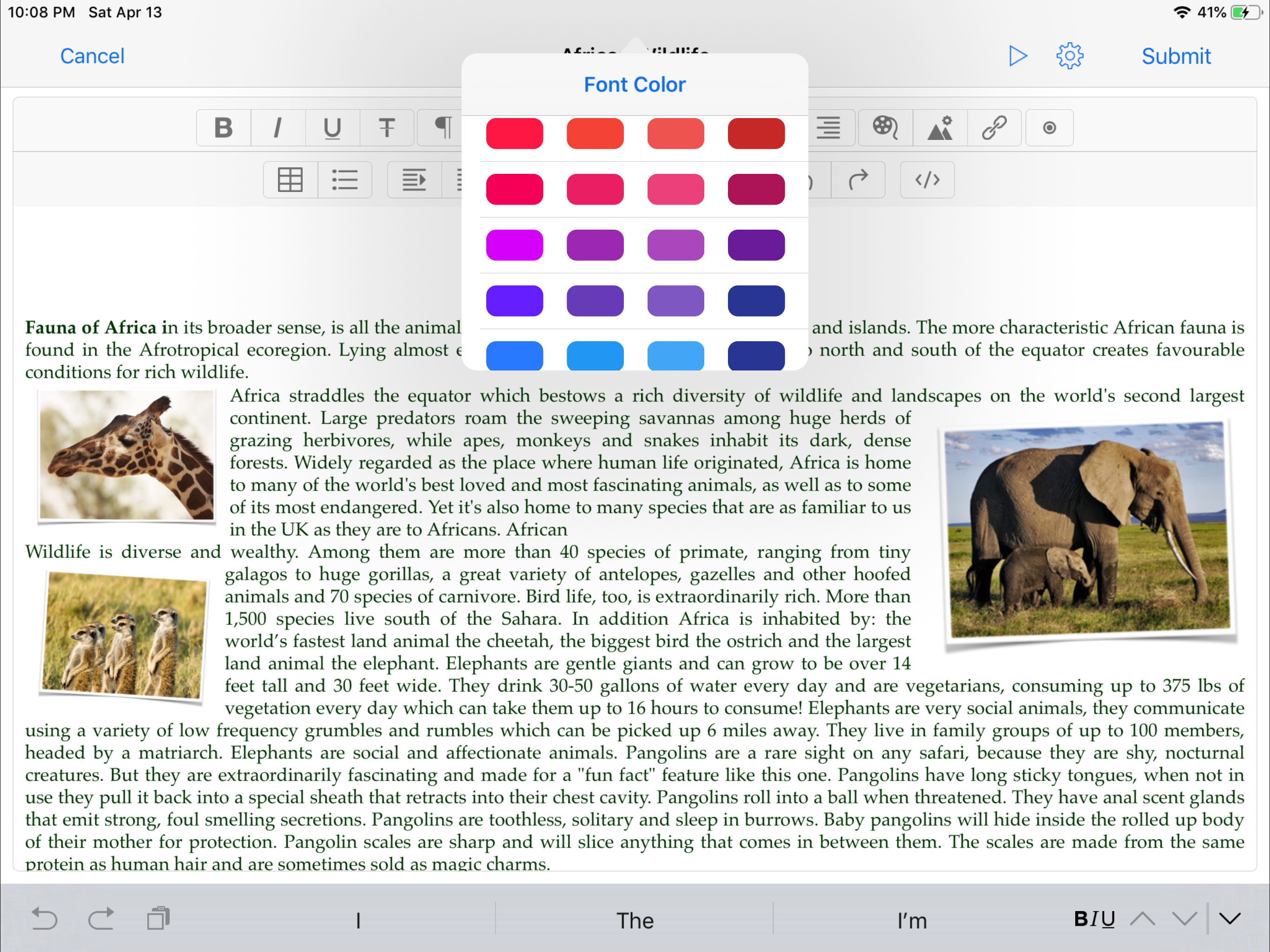
Task: Tap the 10:08 PM clock in status bar
Action: click(41, 12)
